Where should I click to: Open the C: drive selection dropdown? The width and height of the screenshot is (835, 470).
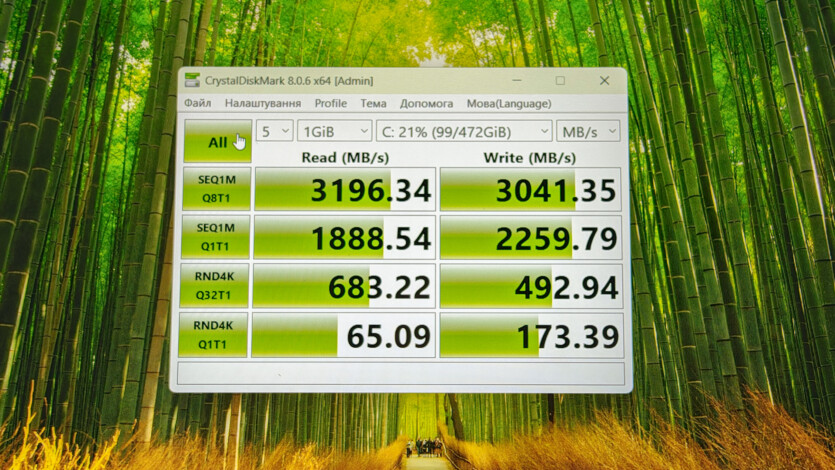click(x=463, y=131)
